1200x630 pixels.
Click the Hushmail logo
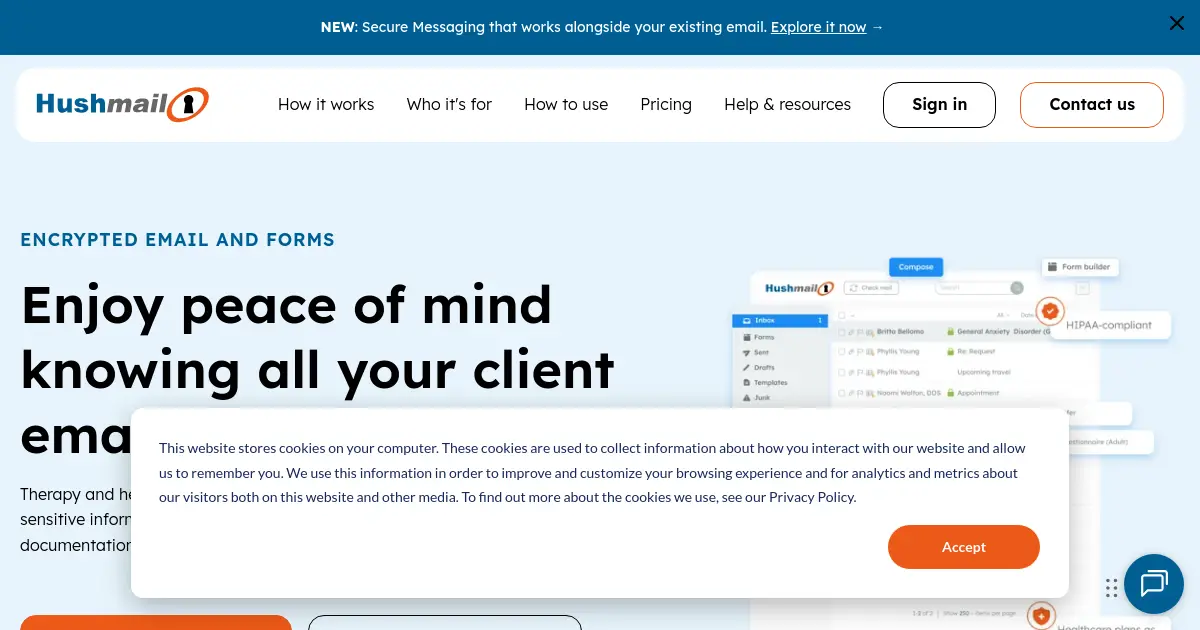click(x=122, y=104)
